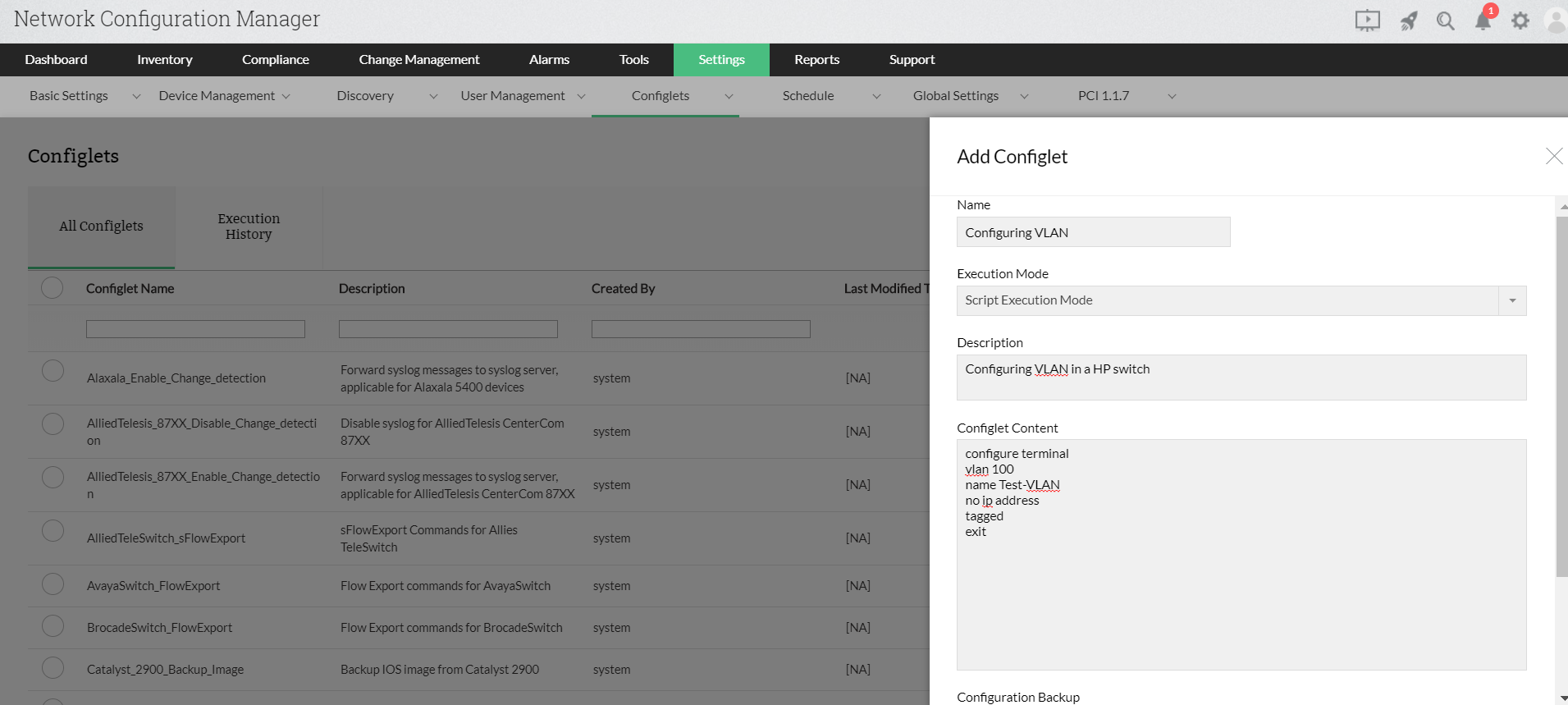Open the user profile avatar icon
1568x705 pixels.
pyautogui.click(x=1556, y=21)
